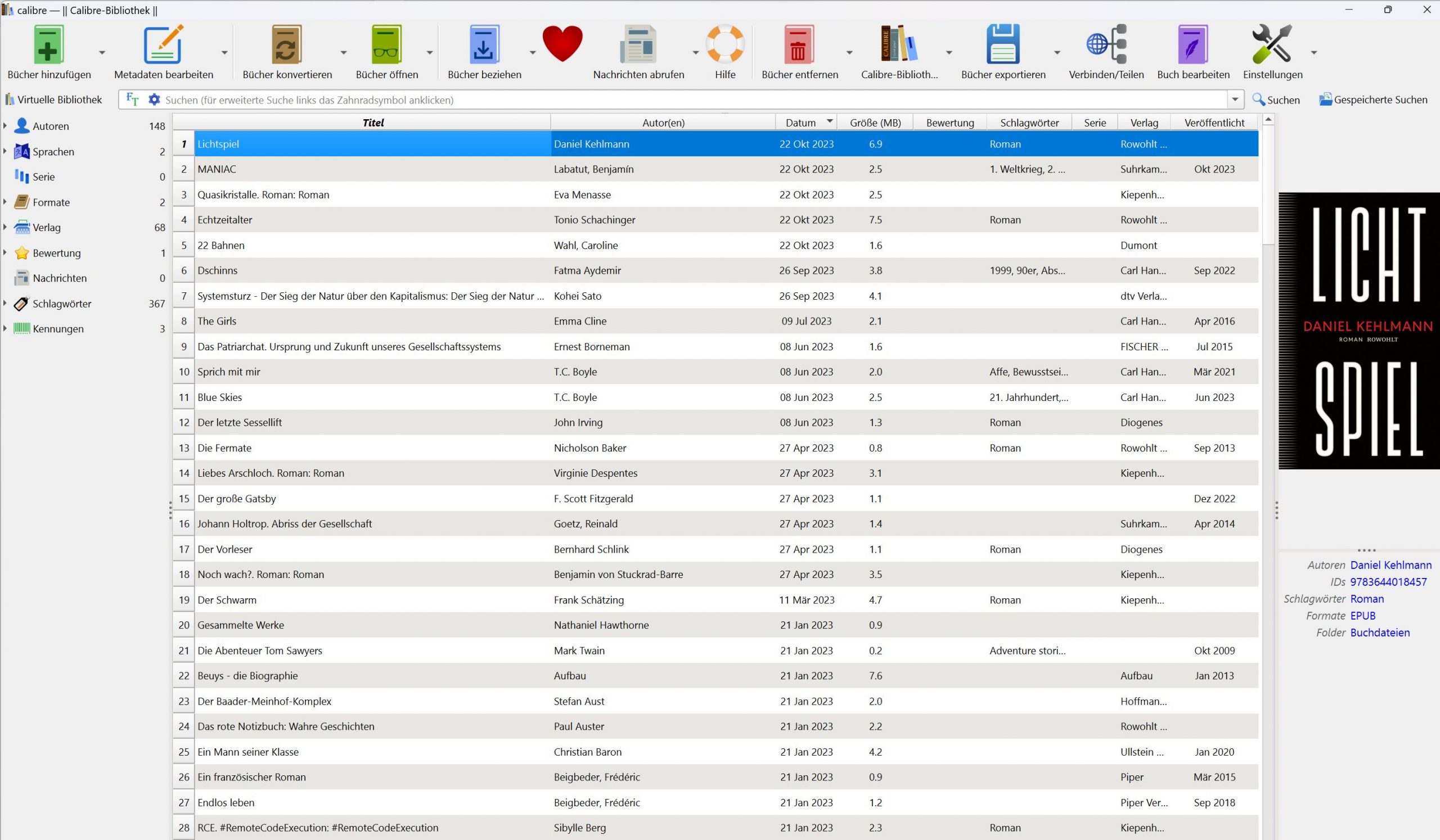Click scrollbar up arrow in book list
Screen dimensions: 1440x840
pyautogui.click(x=1268, y=119)
